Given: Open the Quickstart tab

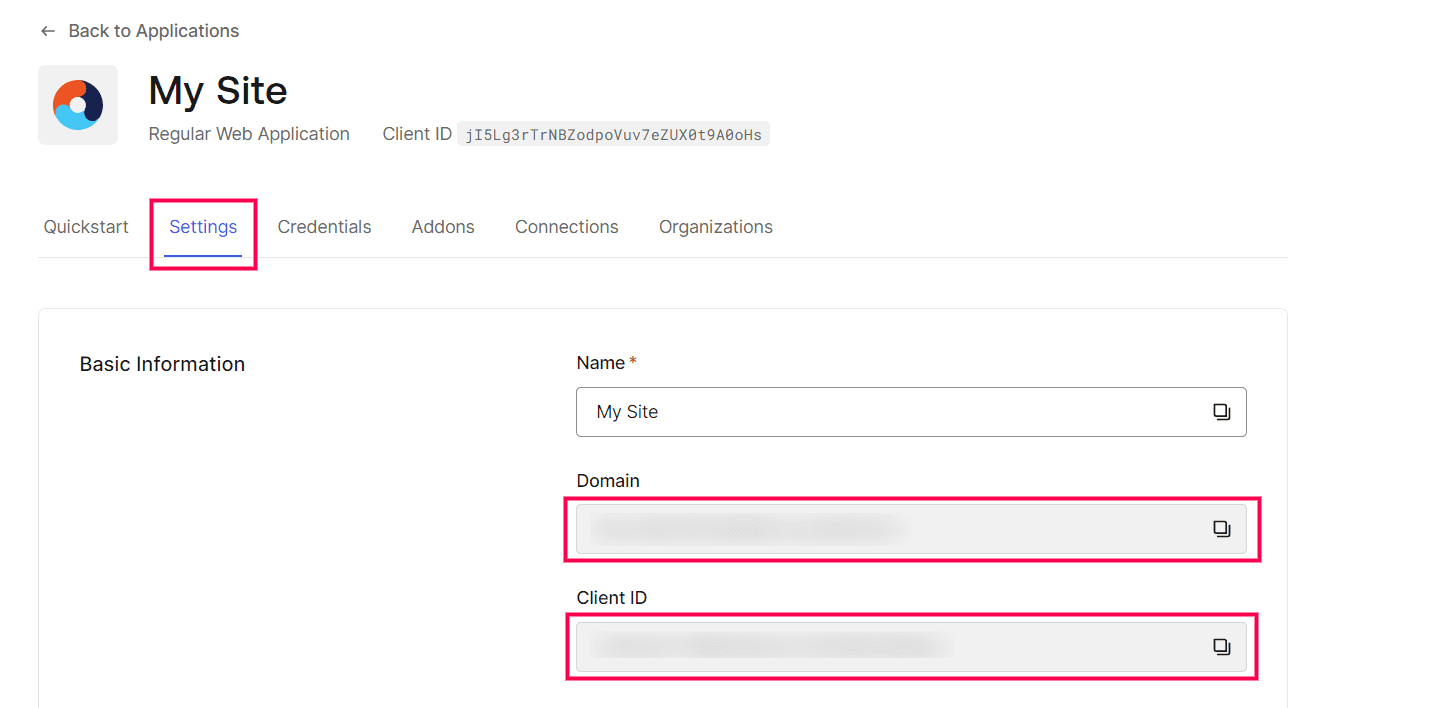Looking at the screenshot, I should [86, 227].
